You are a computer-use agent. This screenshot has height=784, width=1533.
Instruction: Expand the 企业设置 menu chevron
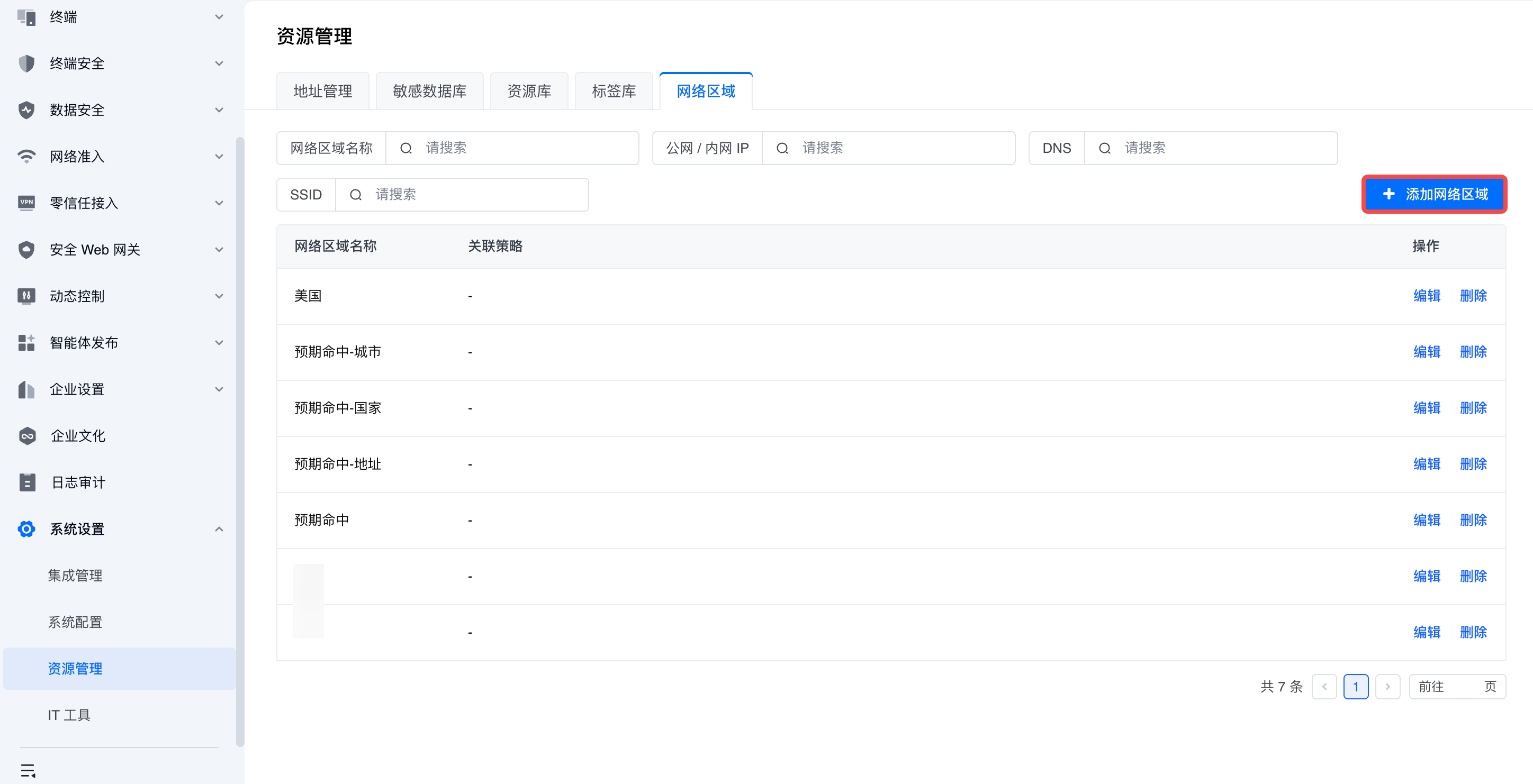click(x=219, y=389)
